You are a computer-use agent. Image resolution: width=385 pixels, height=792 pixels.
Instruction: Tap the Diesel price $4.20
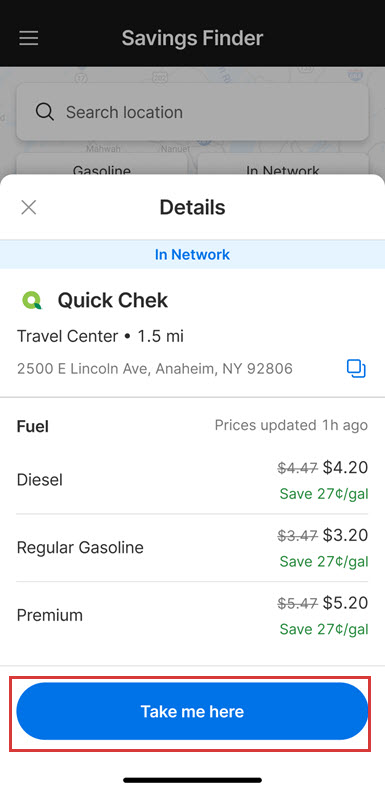(x=345, y=468)
